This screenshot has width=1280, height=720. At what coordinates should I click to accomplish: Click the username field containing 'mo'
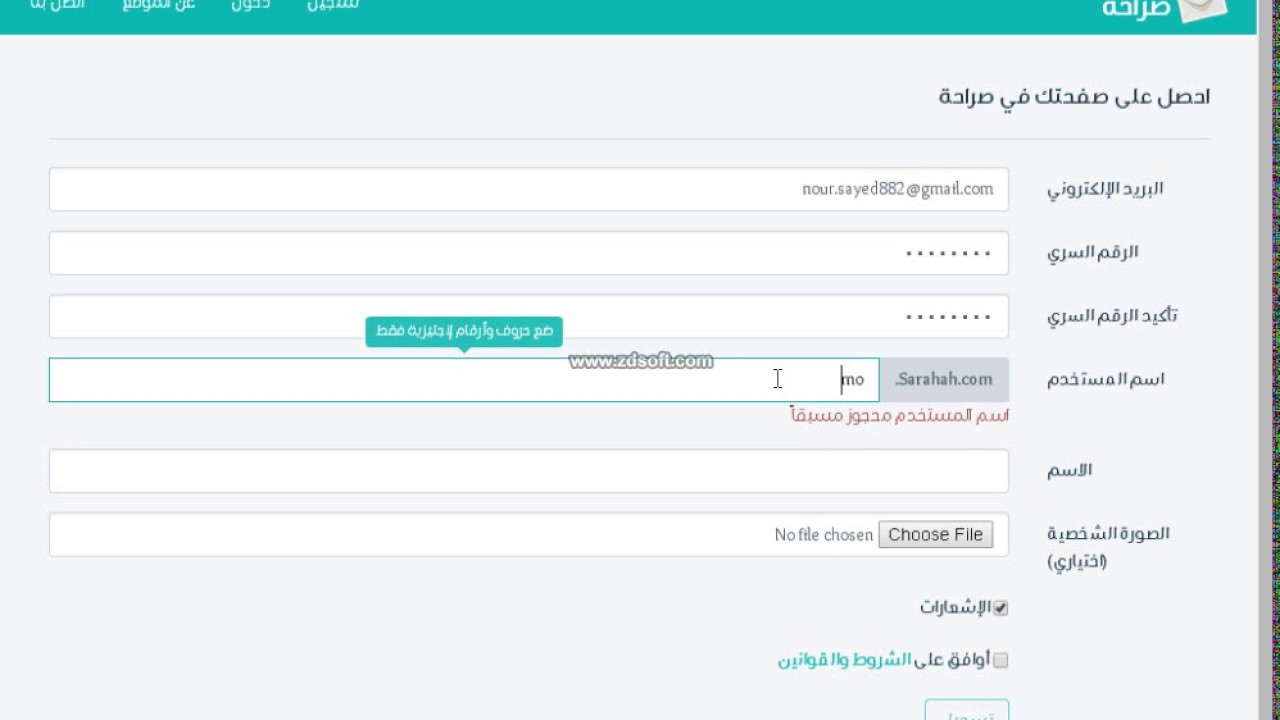464,380
